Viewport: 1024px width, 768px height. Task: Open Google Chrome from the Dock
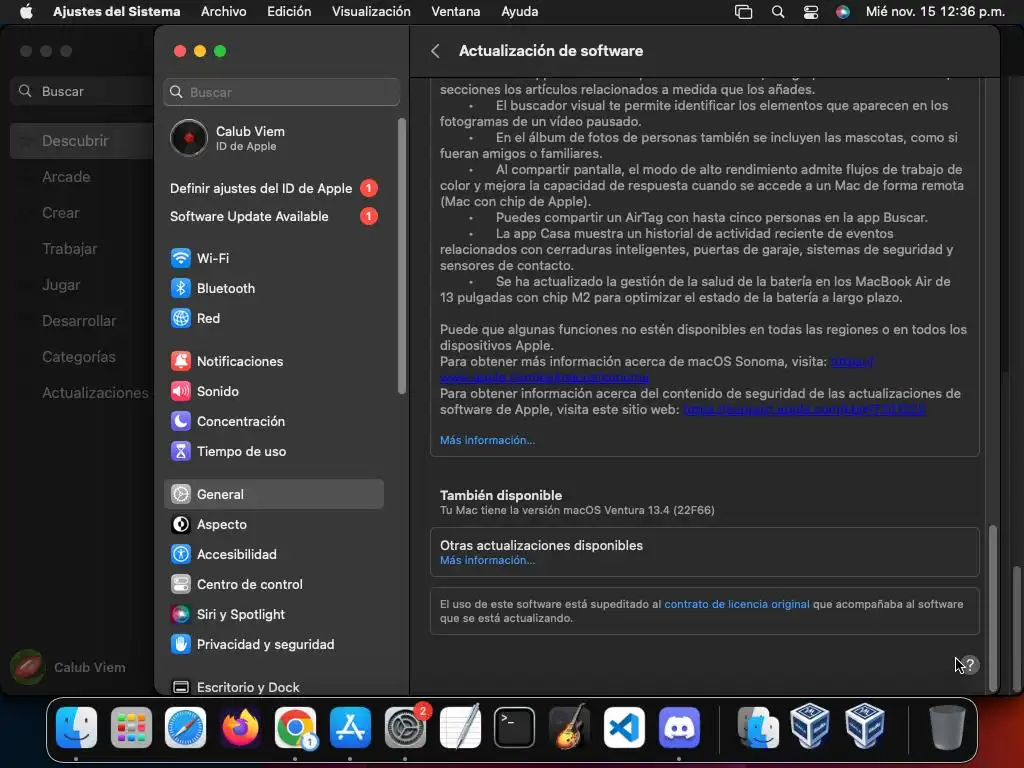click(295, 727)
